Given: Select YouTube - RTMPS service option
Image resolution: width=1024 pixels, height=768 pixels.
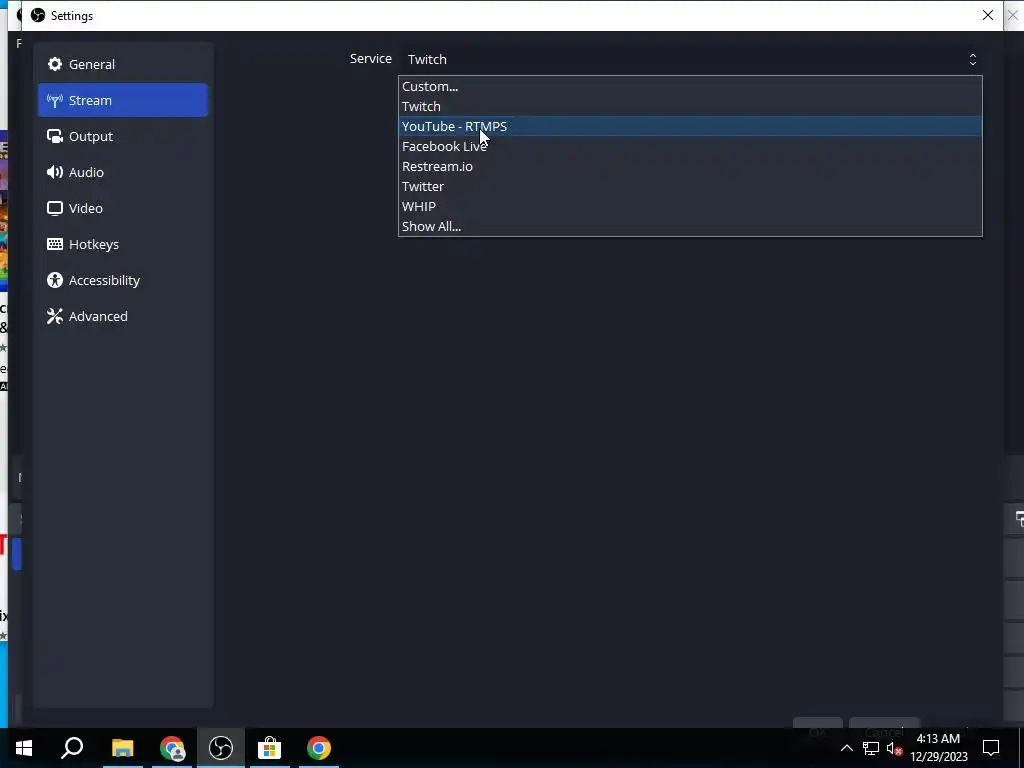Looking at the screenshot, I should pyautogui.click(x=690, y=126).
